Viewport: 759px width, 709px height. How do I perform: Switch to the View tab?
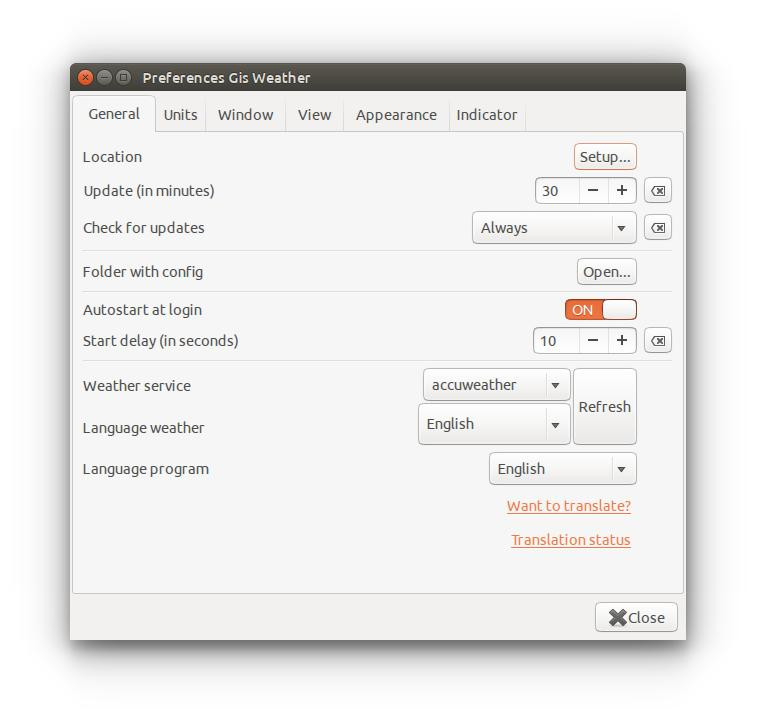point(315,115)
